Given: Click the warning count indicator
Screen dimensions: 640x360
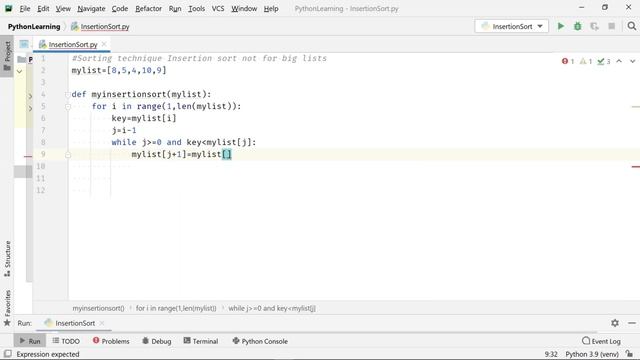Looking at the screenshot, I should (586, 61).
